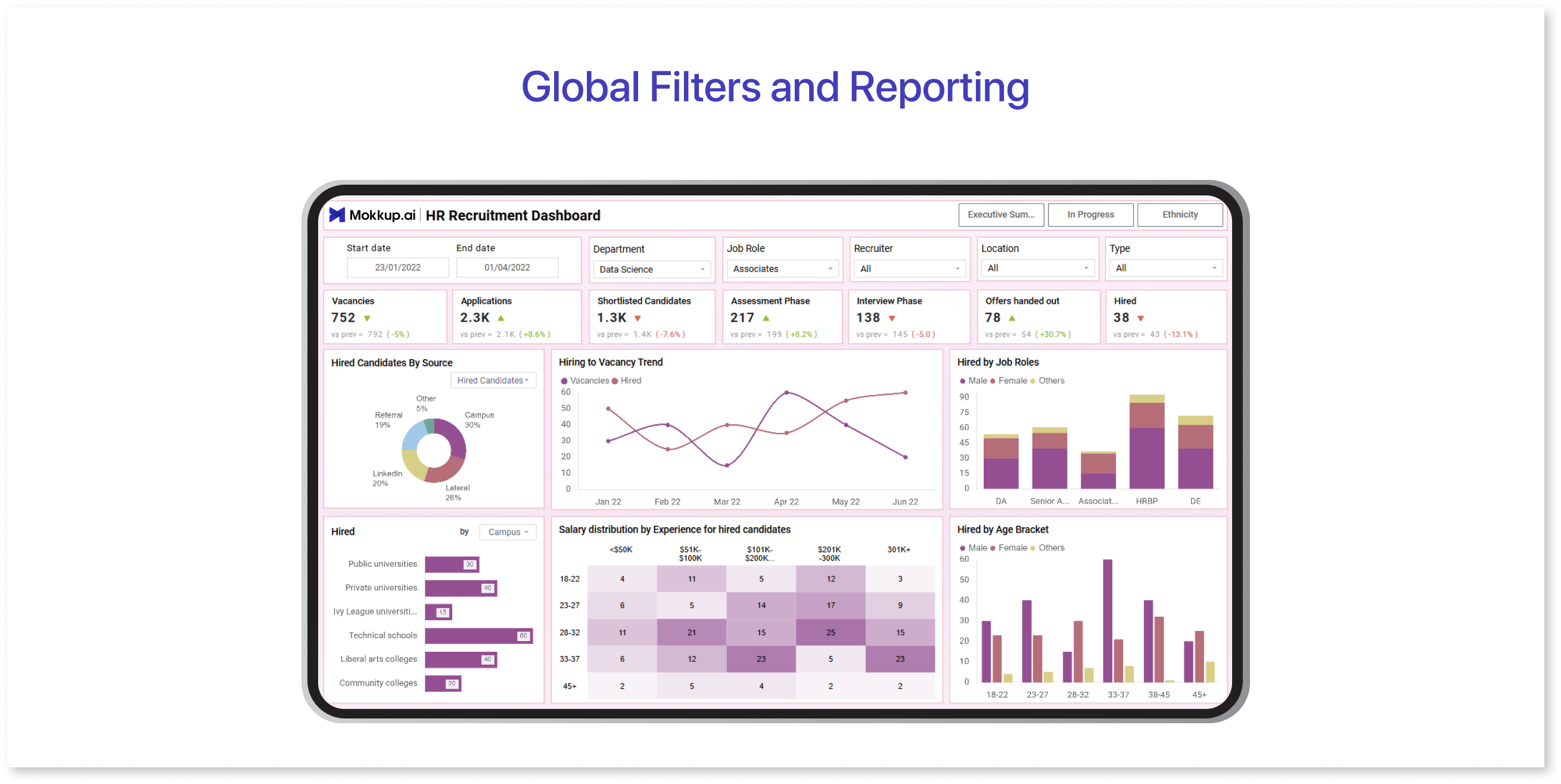1561x784 pixels.
Task: Click the Vacancies down-trend arrow
Action: [x=367, y=318]
